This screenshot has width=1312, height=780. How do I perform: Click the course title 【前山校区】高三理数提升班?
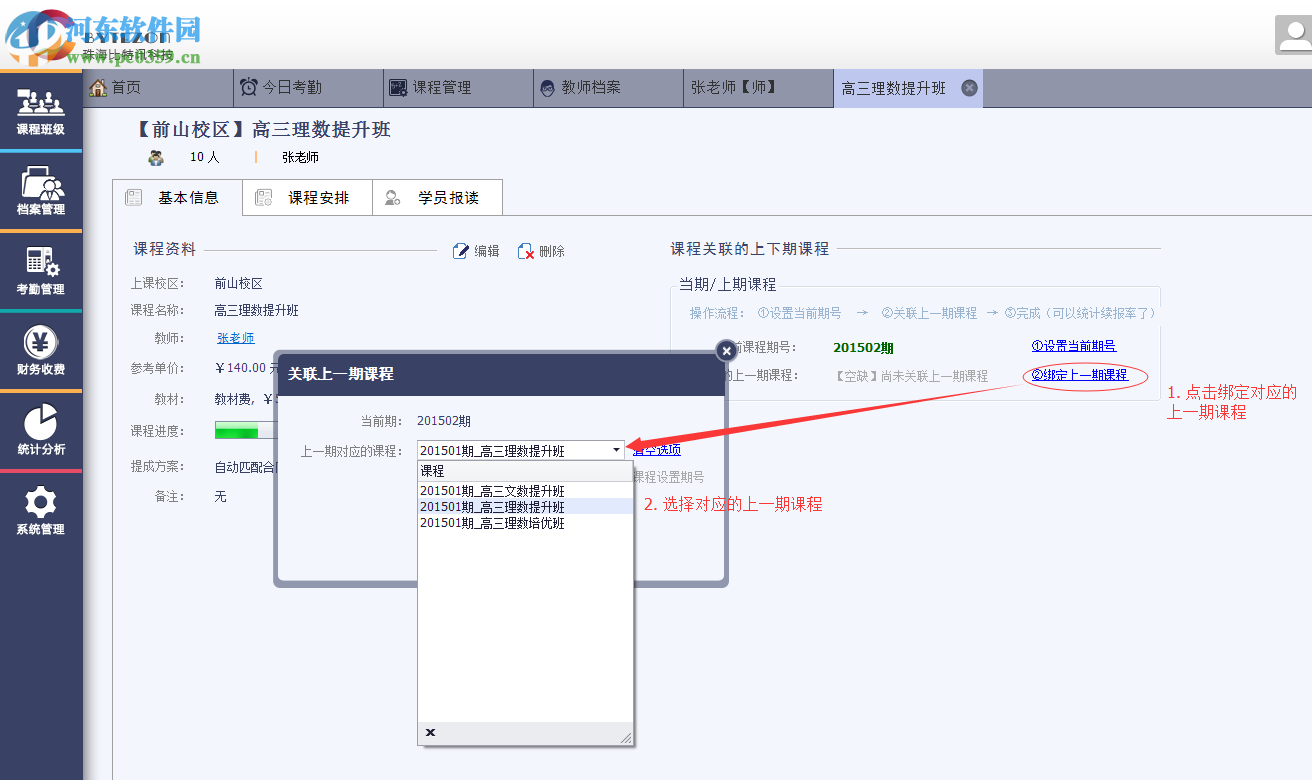point(263,130)
